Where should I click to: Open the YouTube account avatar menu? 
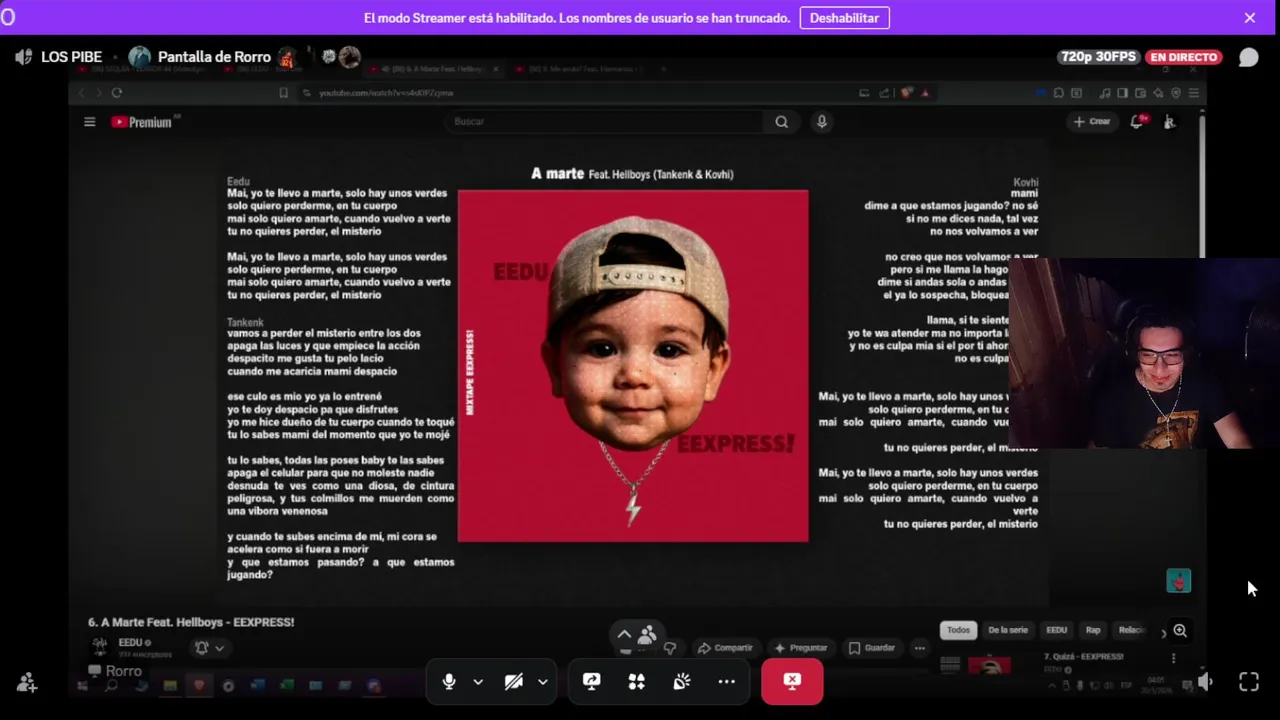coord(1170,122)
